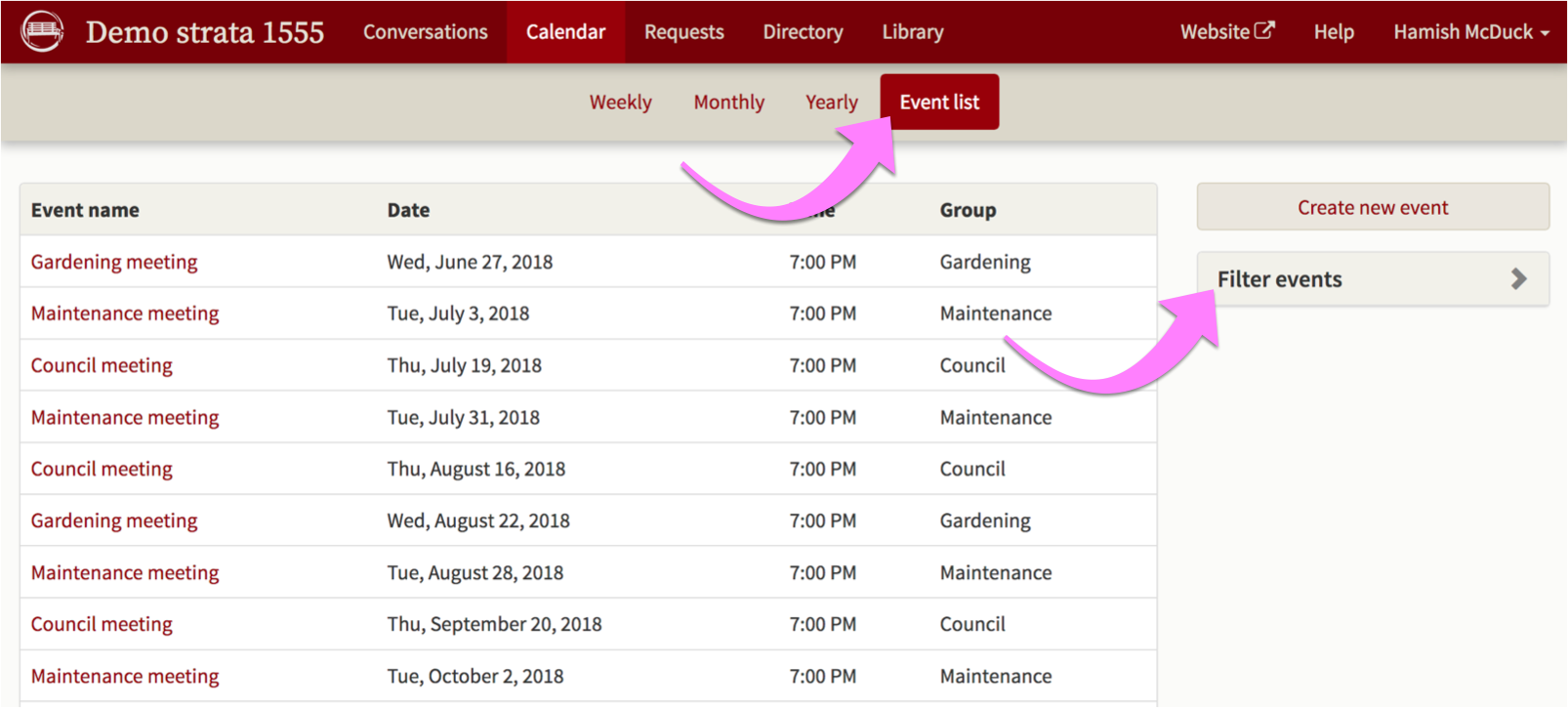The width and height of the screenshot is (1568, 708).
Task: Open Council meeting on September 20
Action: click(102, 624)
